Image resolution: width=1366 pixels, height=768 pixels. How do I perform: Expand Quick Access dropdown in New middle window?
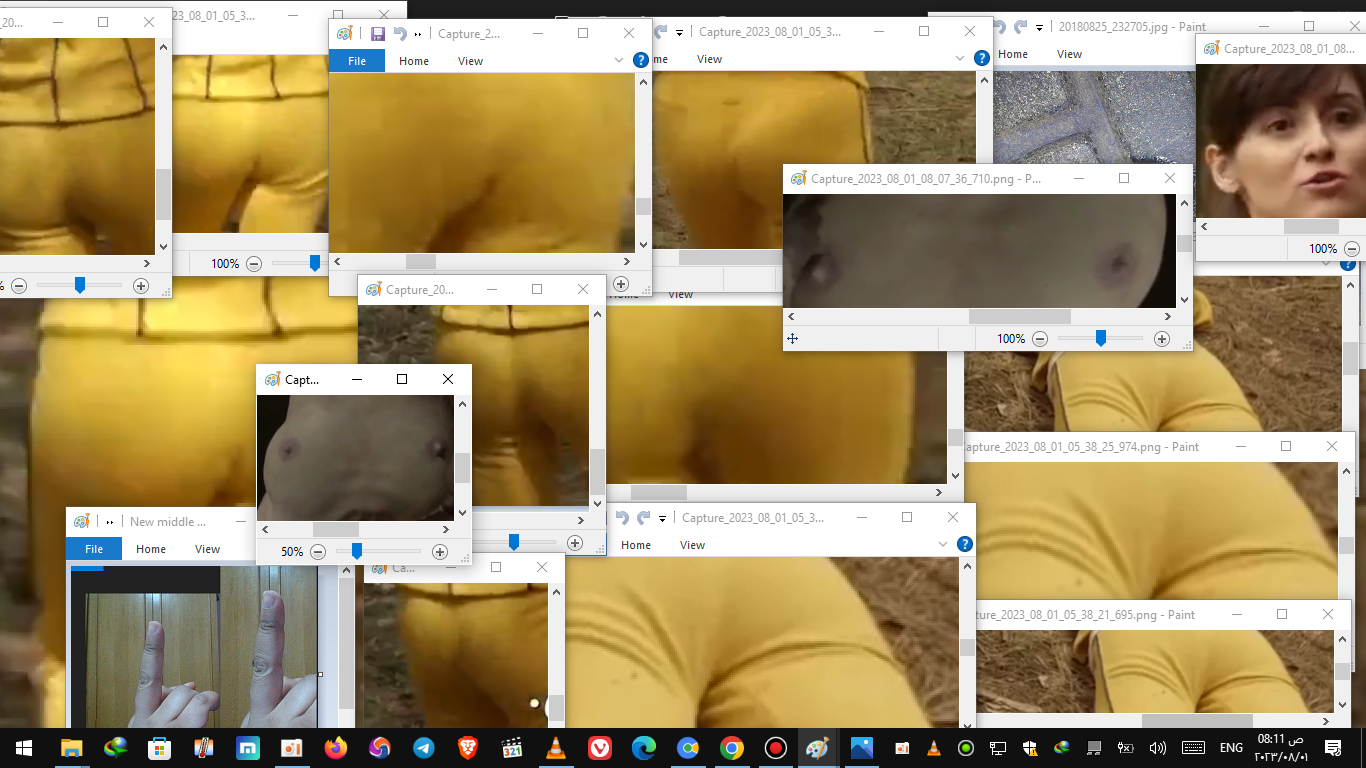click(x=109, y=522)
